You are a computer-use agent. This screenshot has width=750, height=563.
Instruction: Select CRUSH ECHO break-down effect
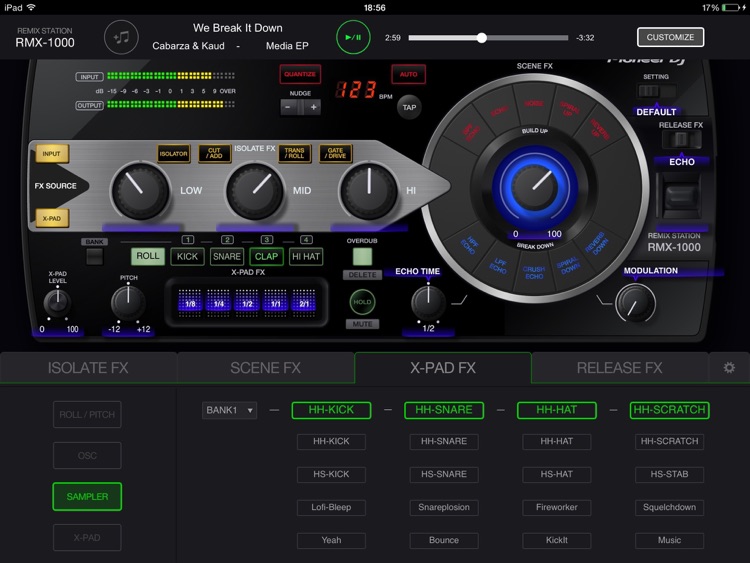534,273
